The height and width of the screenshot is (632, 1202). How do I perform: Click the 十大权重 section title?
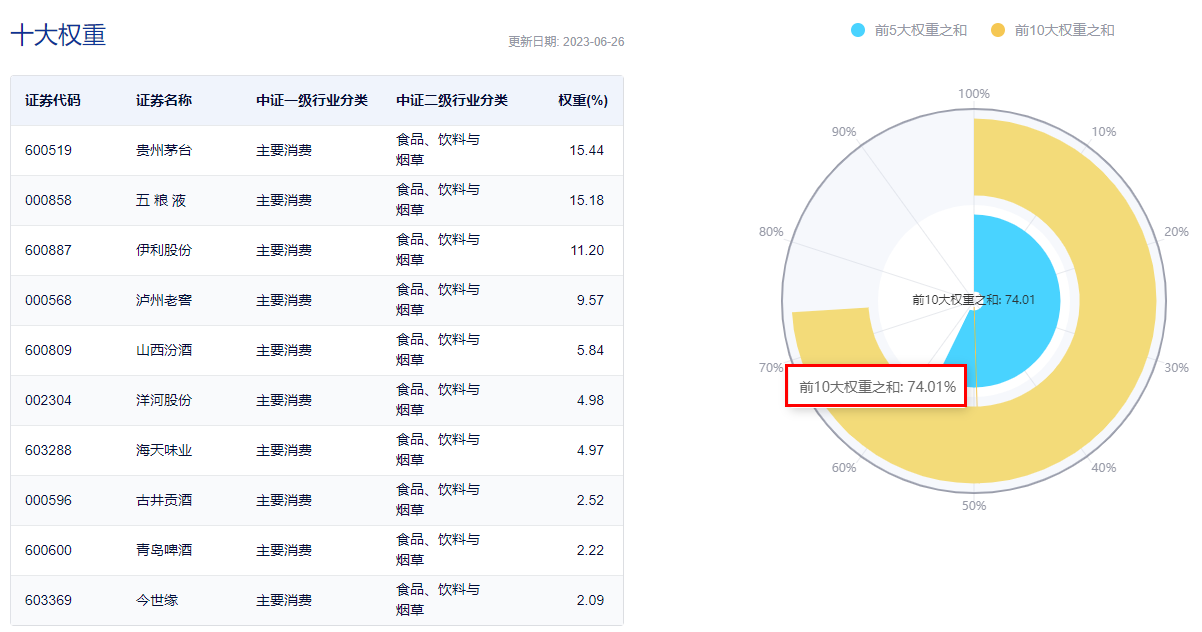(58, 36)
